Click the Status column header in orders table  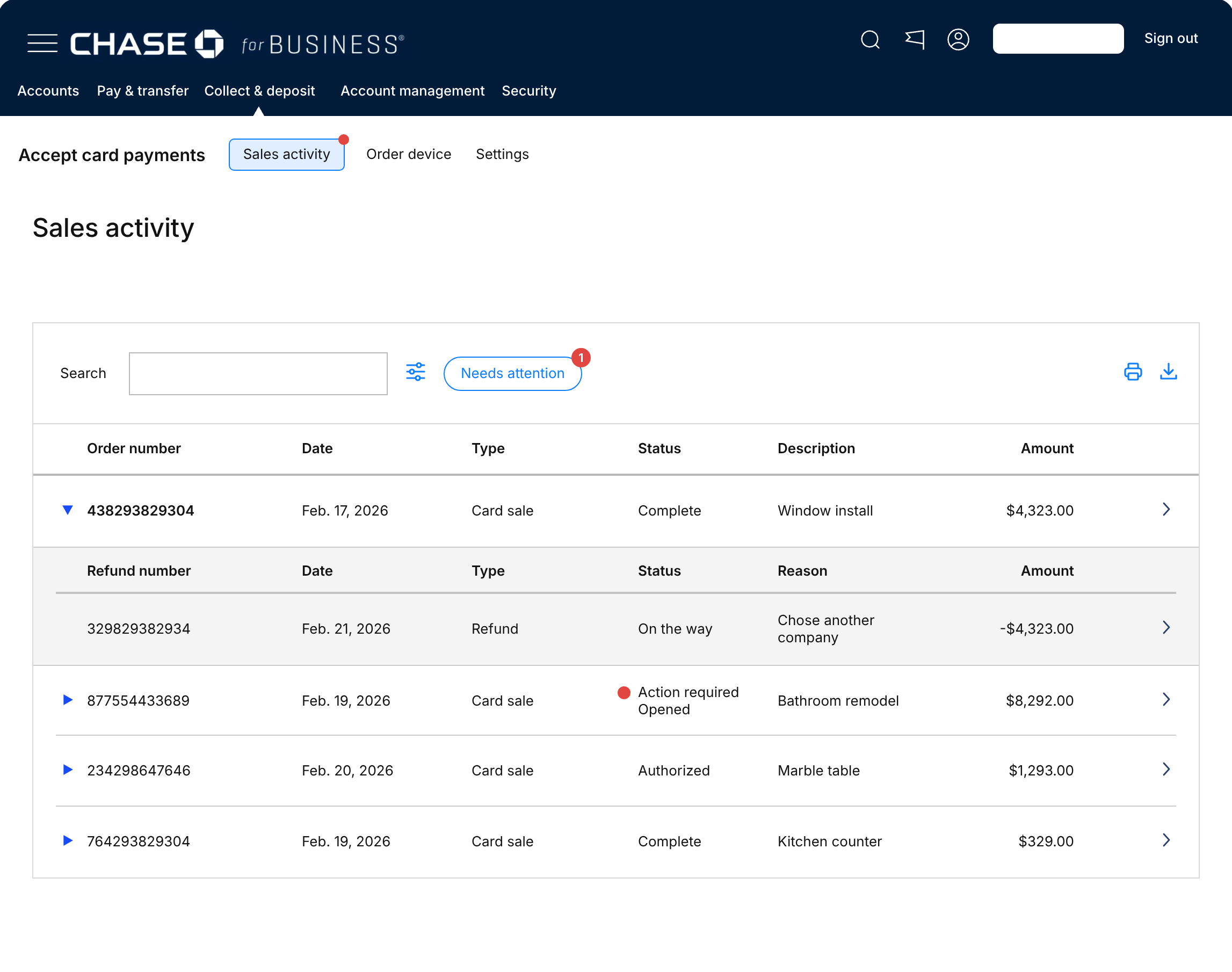[x=659, y=448]
